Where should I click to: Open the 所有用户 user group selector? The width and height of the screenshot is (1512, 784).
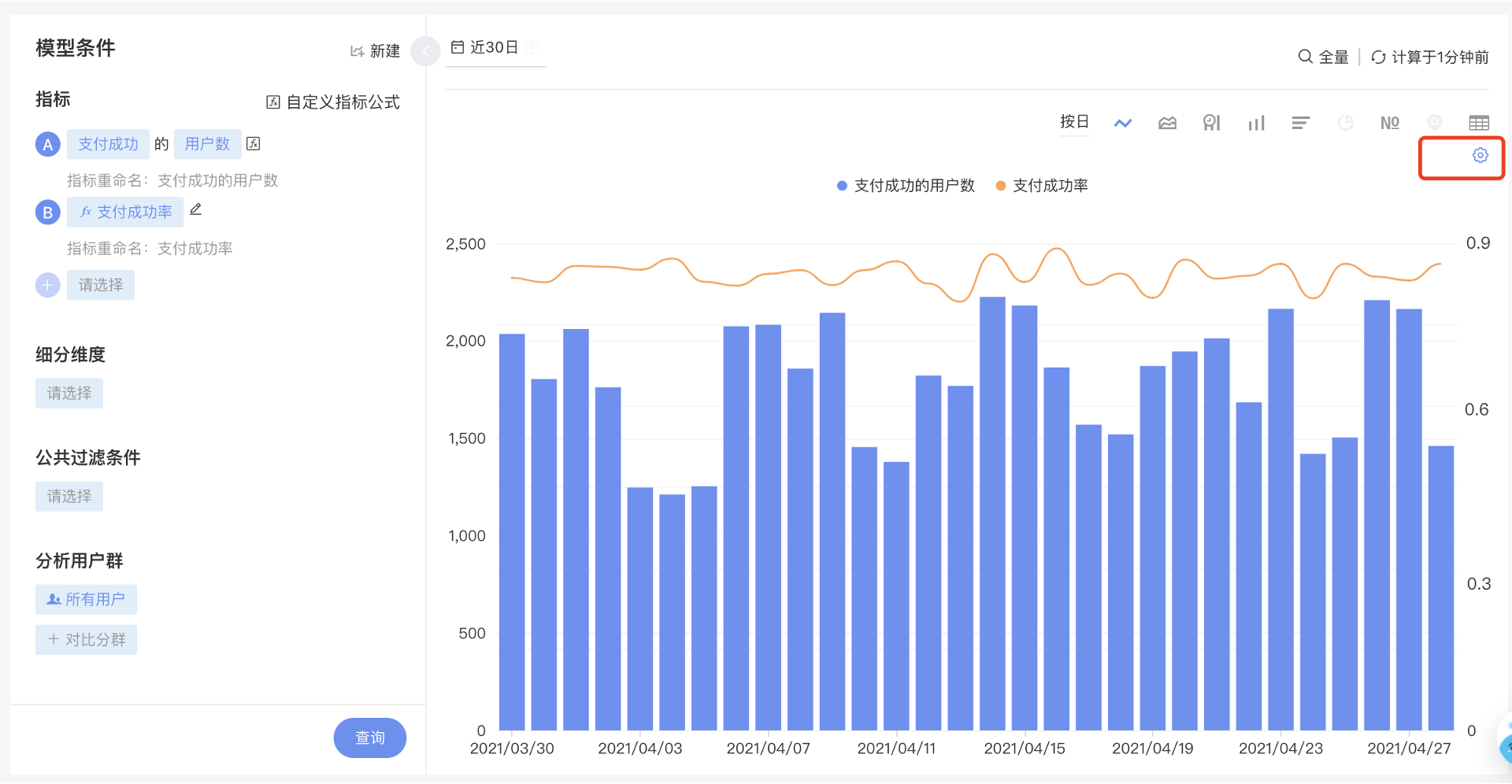[x=86, y=600]
